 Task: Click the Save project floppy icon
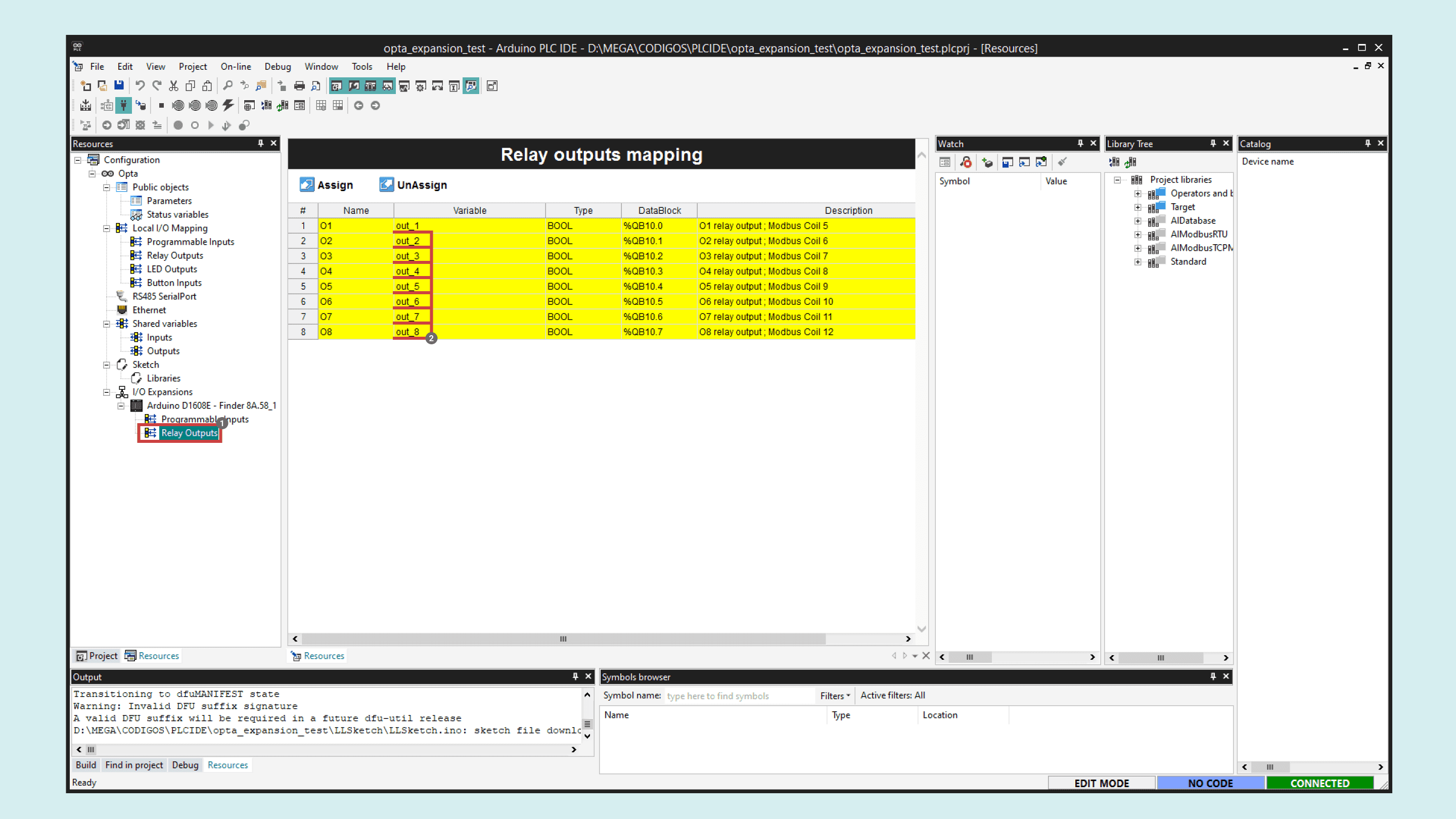119,85
